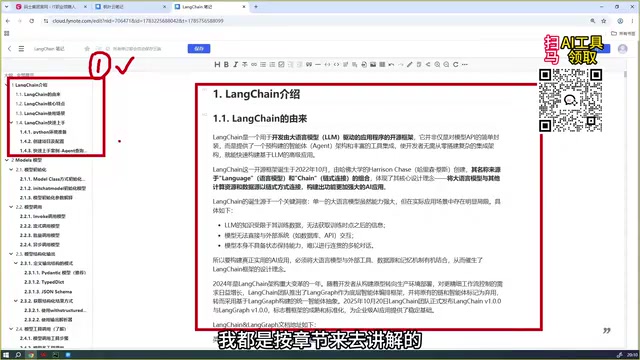The image size is (640, 360).
Task: Bookmark this page with the star icon
Action: click(x=604, y=21)
